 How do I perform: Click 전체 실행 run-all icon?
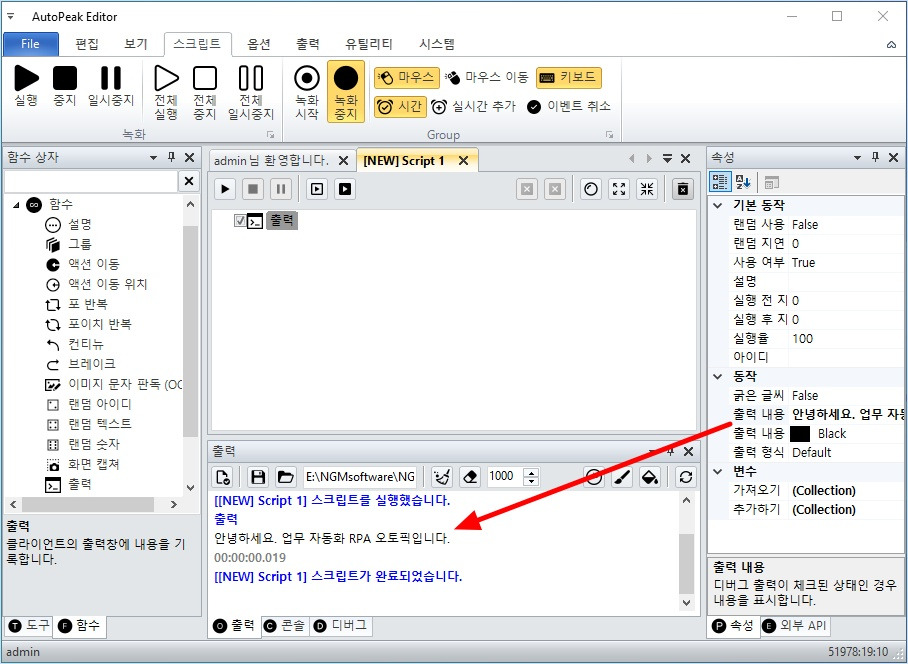(x=166, y=91)
